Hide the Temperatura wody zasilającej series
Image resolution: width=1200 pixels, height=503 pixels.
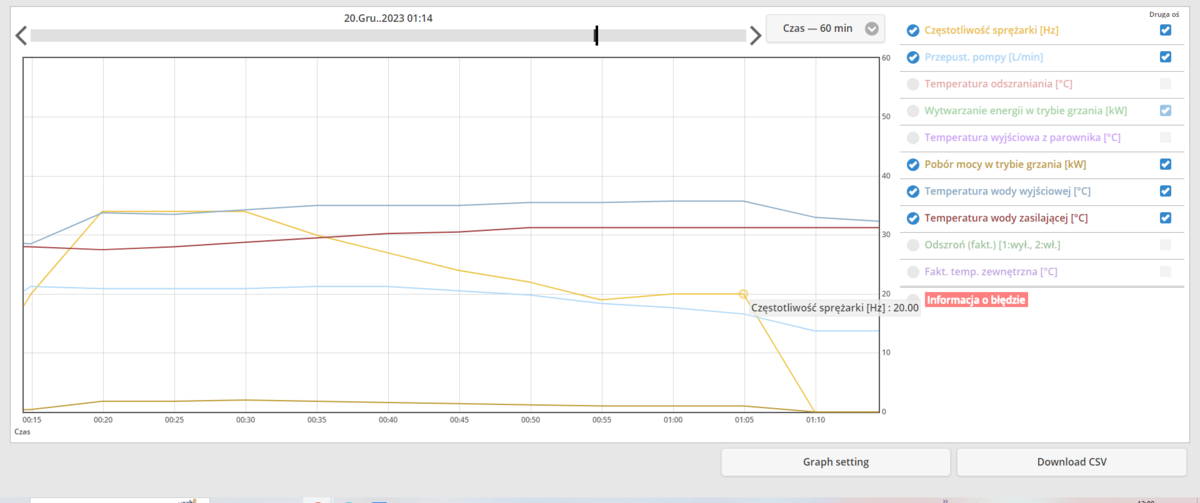pos(912,218)
